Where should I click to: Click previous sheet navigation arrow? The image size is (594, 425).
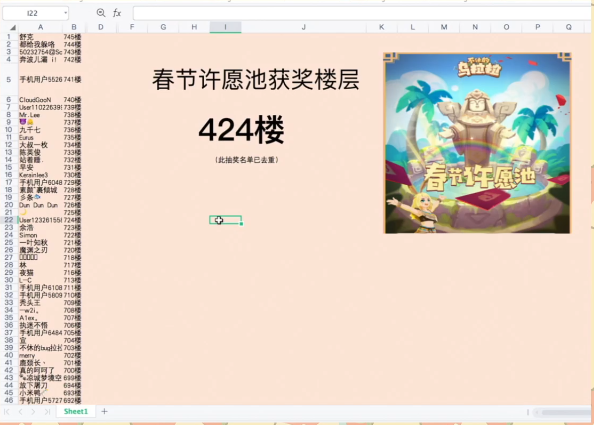pyautogui.click(x=20, y=411)
